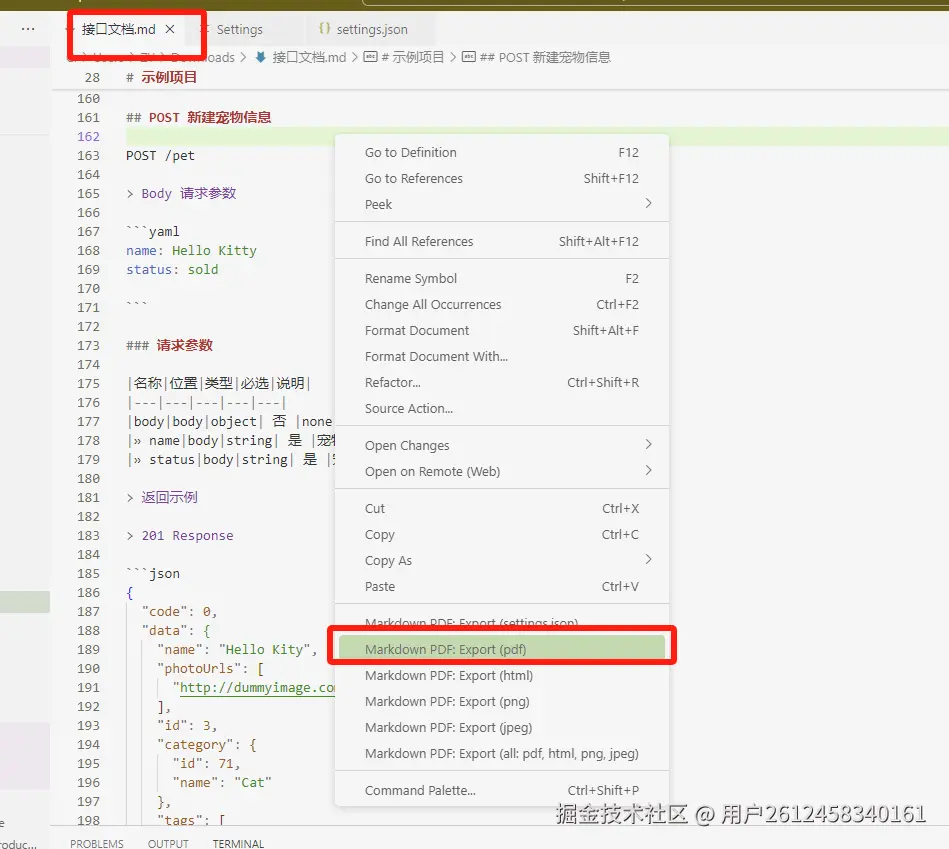Select Paste from context menu
Screen dimensions: 949x849
pos(502,586)
